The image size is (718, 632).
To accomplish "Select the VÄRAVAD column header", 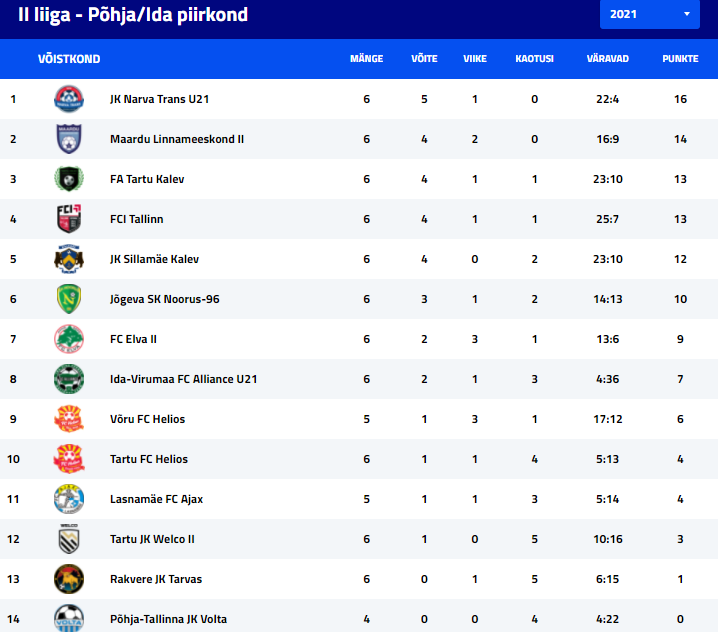I will (608, 59).
